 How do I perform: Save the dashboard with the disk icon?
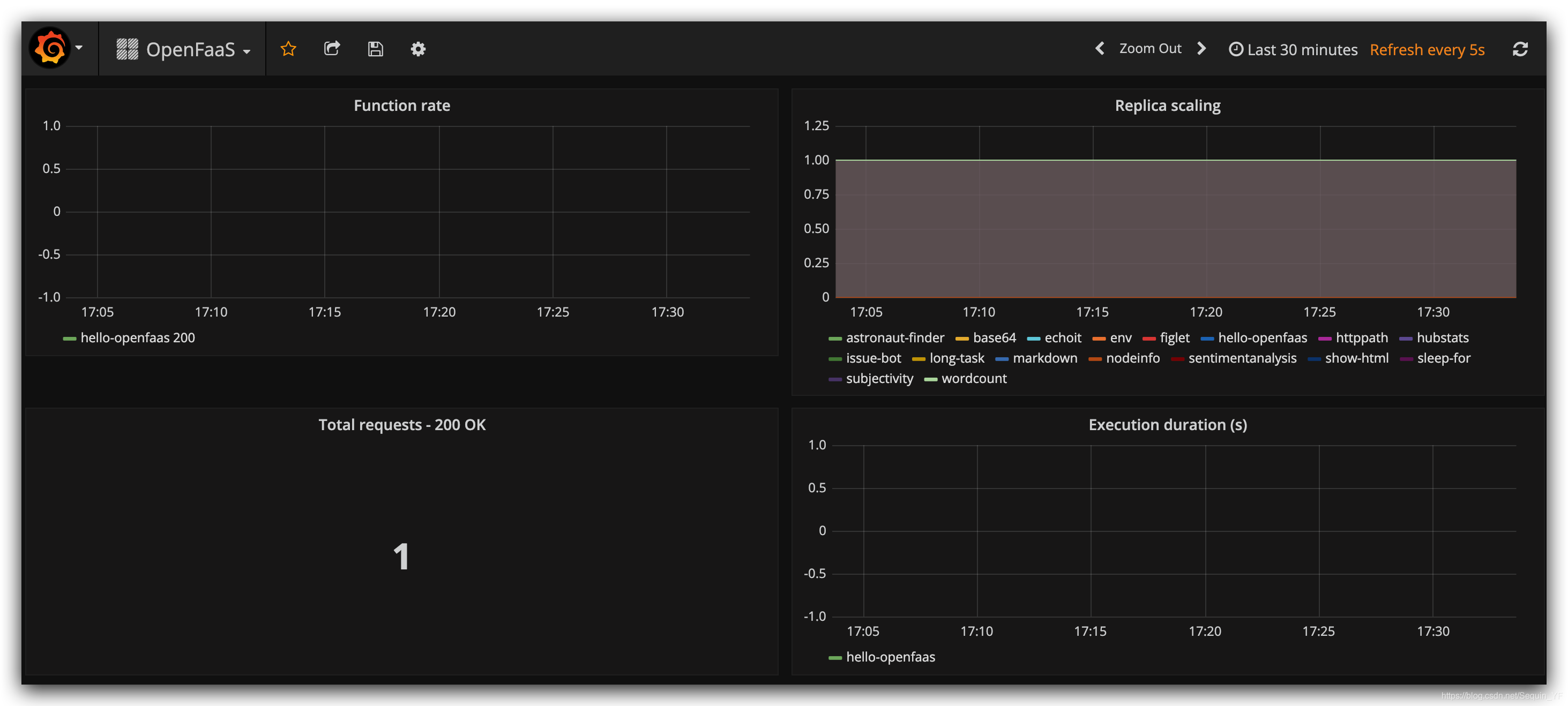[376, 49]
